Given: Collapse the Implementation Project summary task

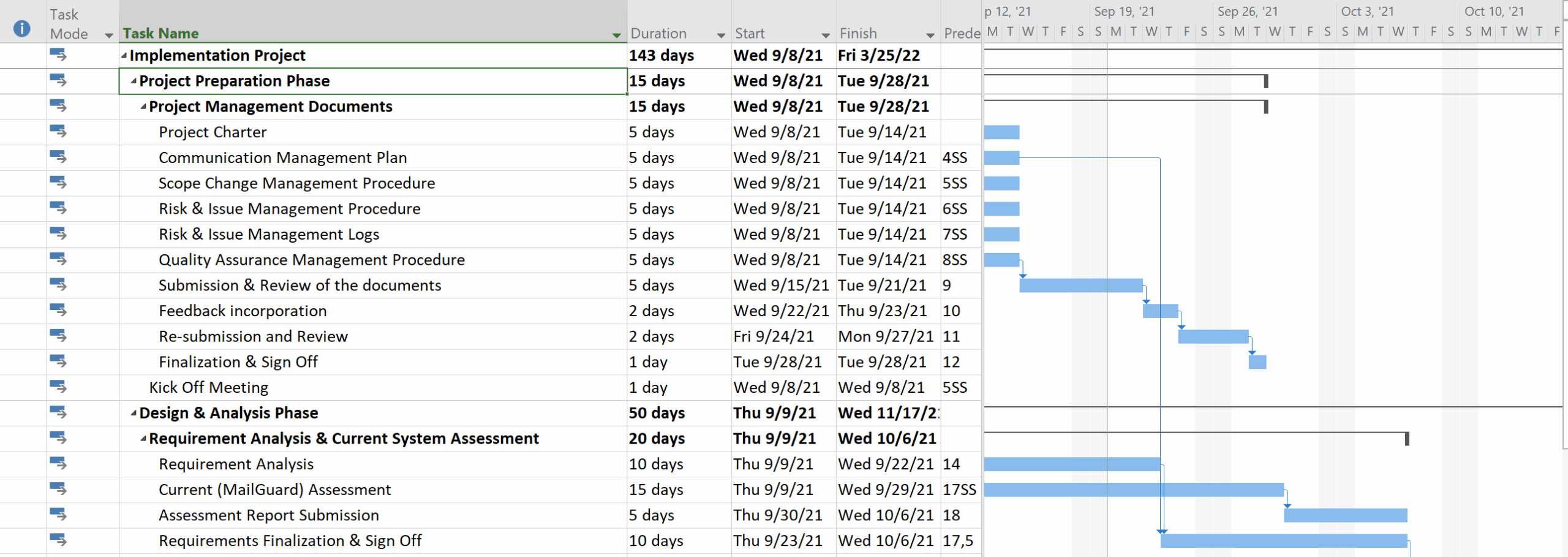Looking at the screenshot, I should 124,56.
